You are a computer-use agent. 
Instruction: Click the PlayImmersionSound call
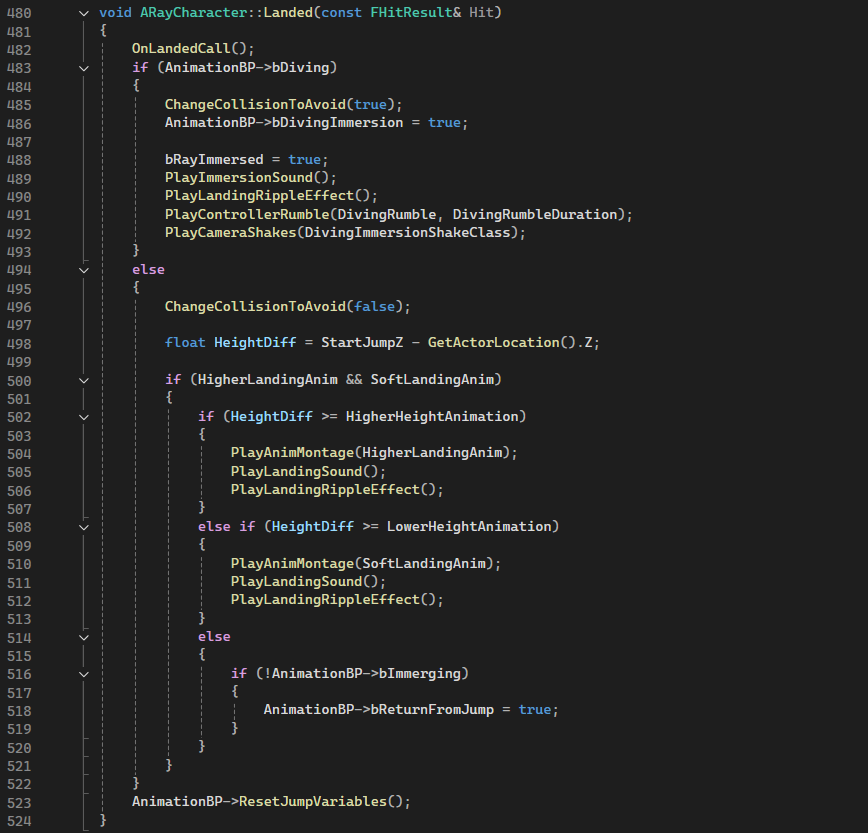point(238,178)
